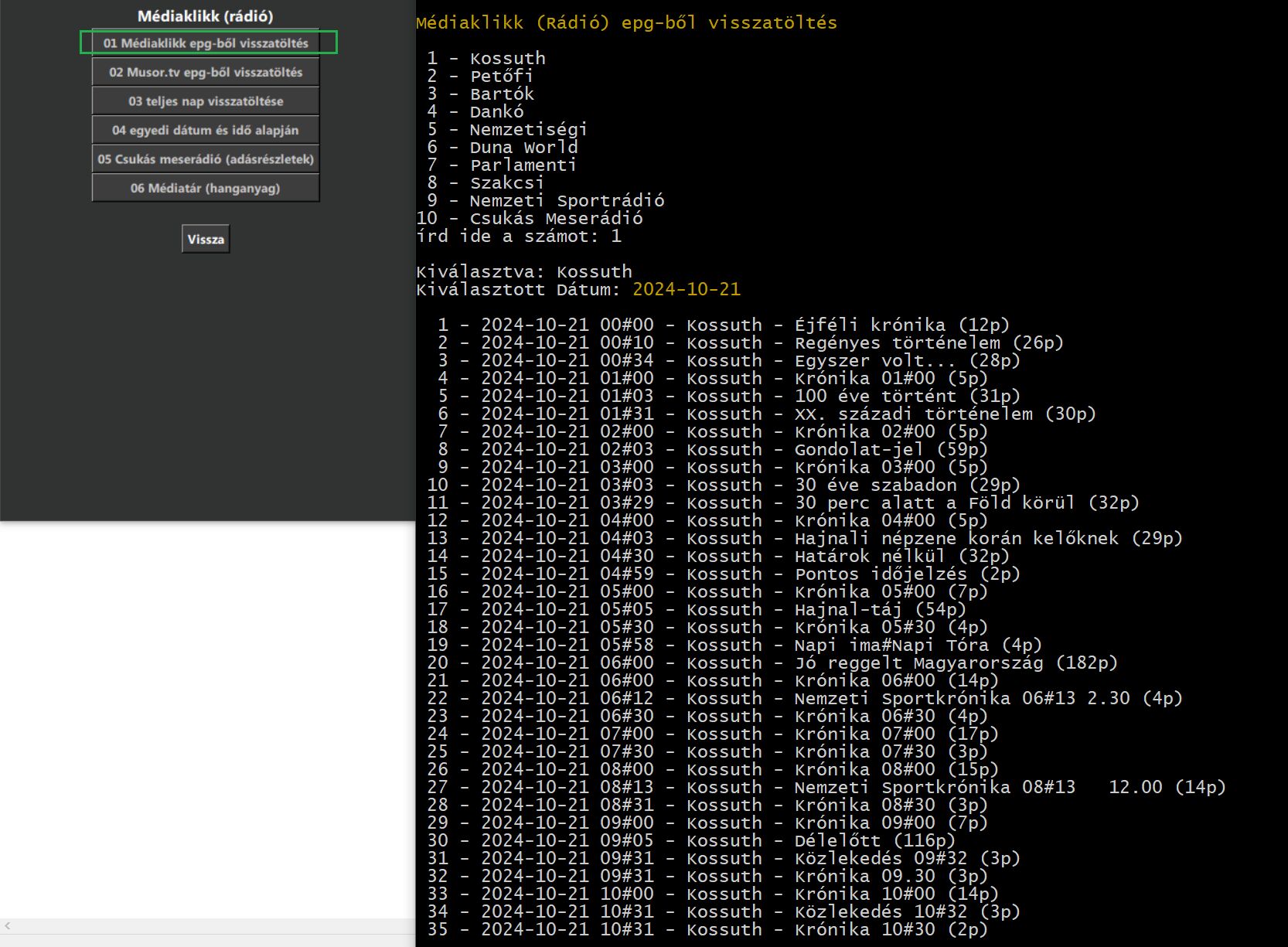Screen dimensions: 1288x947
Task: Open '02 Musor.tv epg-ből visszatöltés'
Action: coord(206,72)
